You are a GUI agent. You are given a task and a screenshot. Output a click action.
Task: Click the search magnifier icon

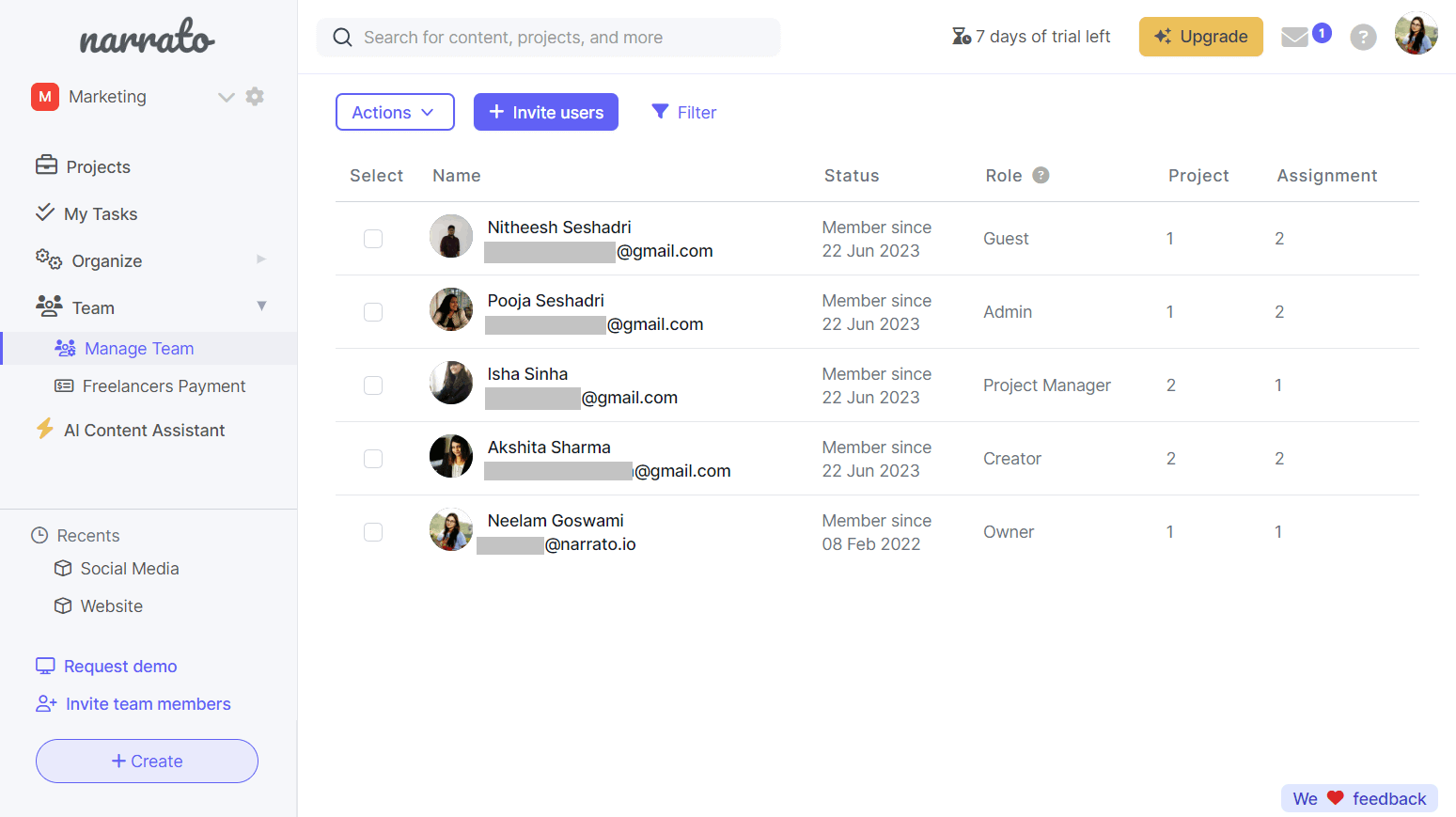point(343,38)
